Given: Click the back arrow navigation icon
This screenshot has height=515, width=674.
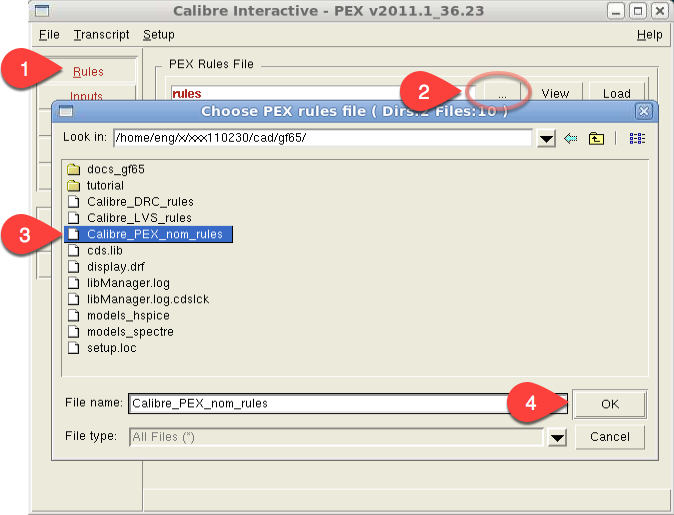Looking at the screenshot, I should (x=571, y=139).
